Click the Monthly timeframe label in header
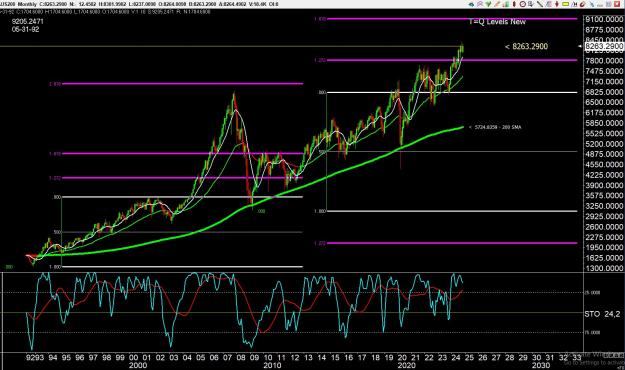Image resolution: width=625 pixels, height=370 pixels. coord(27,4)
